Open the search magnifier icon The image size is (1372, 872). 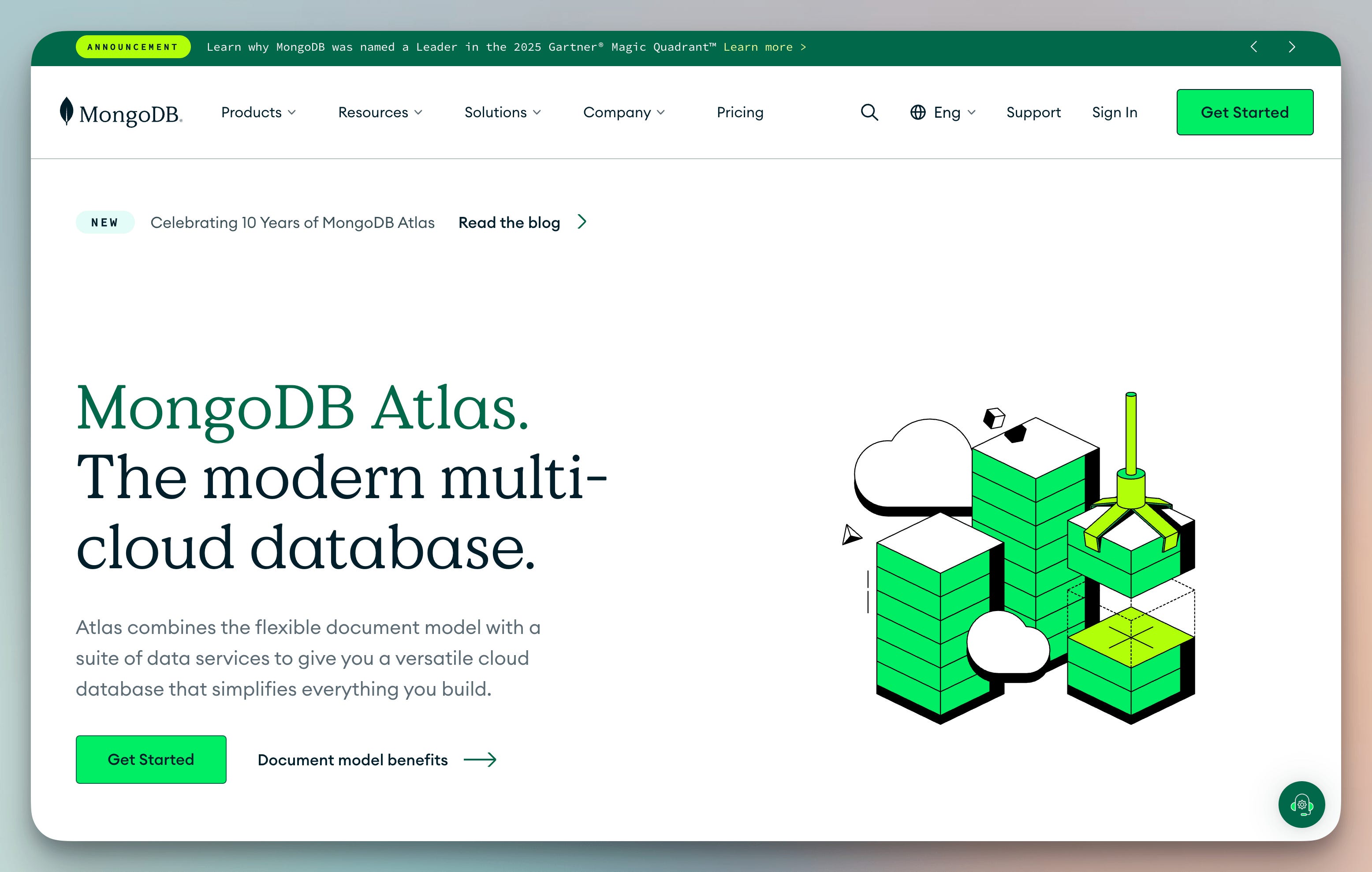coord(869,112)
